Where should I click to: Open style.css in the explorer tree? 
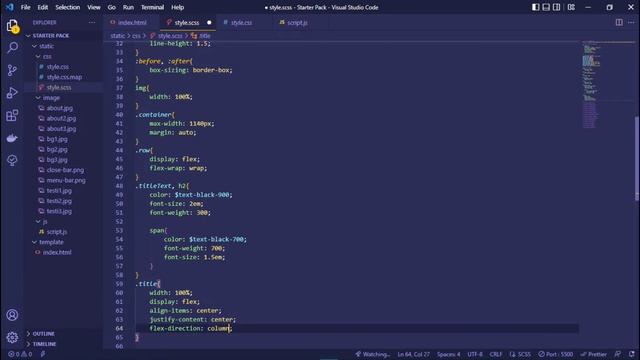pyautogui.click(x=58, y=67)
